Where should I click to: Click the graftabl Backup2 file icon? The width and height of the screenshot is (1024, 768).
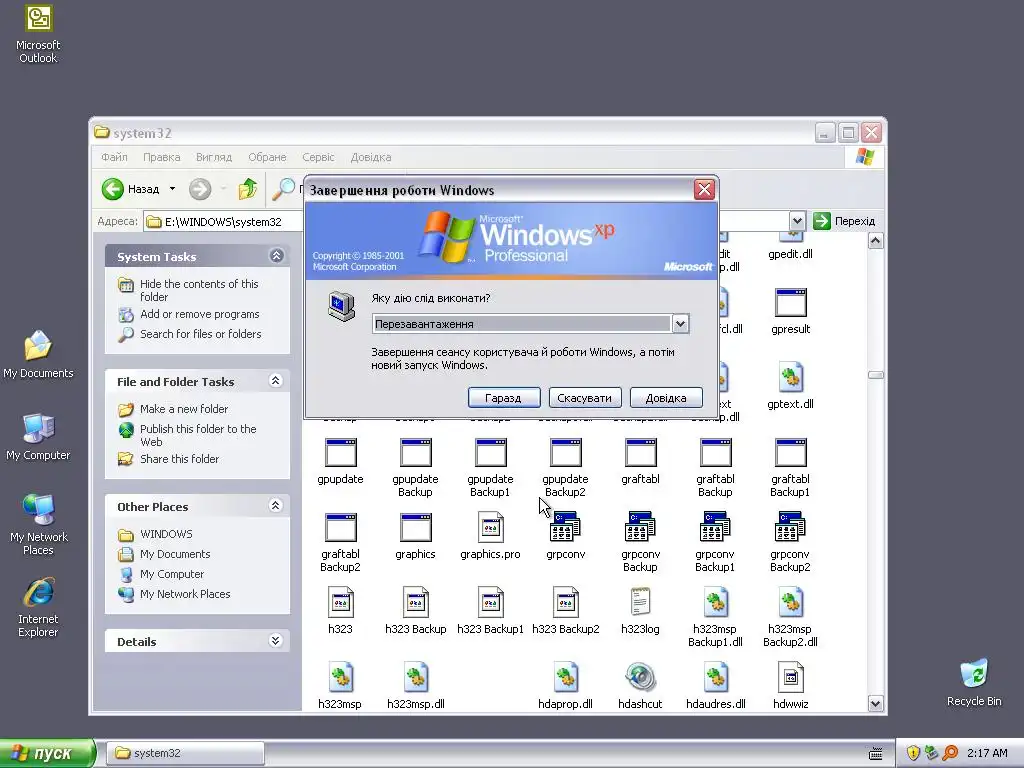tap(340, 528)
